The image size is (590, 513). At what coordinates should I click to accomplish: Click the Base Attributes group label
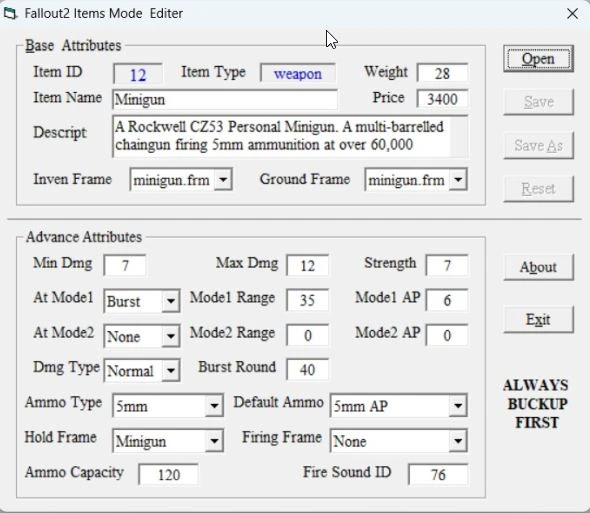(73, 46)
